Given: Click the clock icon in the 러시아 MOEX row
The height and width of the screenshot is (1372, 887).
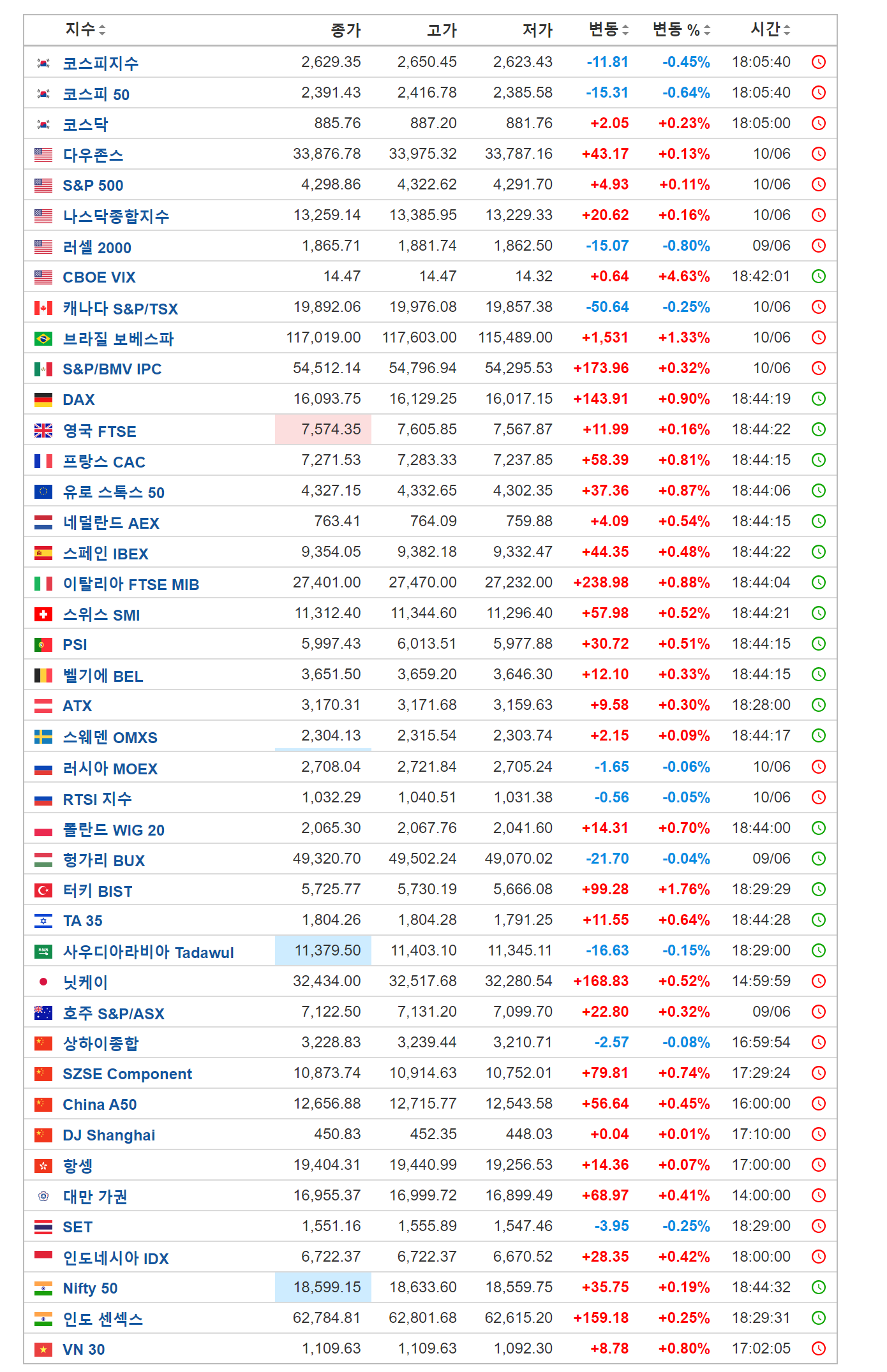Looking at the screenshot, I should pyautogui.click(x=819, y=767).
